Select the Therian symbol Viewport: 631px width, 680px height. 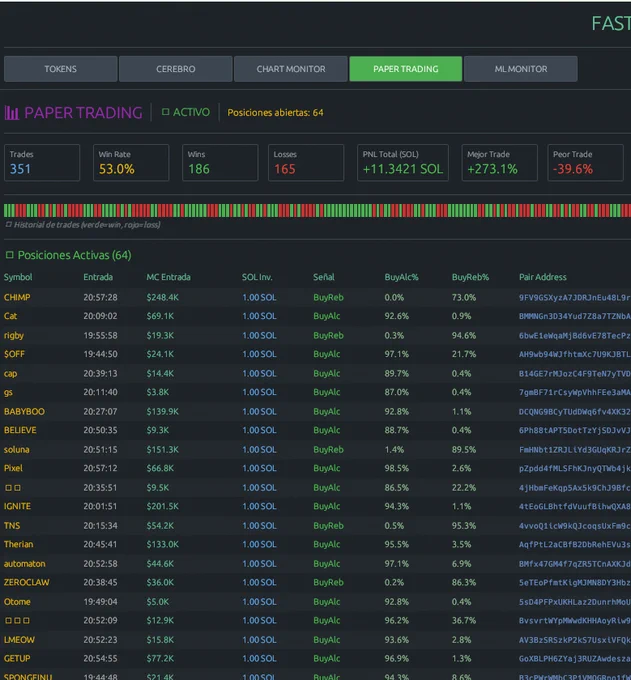pos(18,544)
